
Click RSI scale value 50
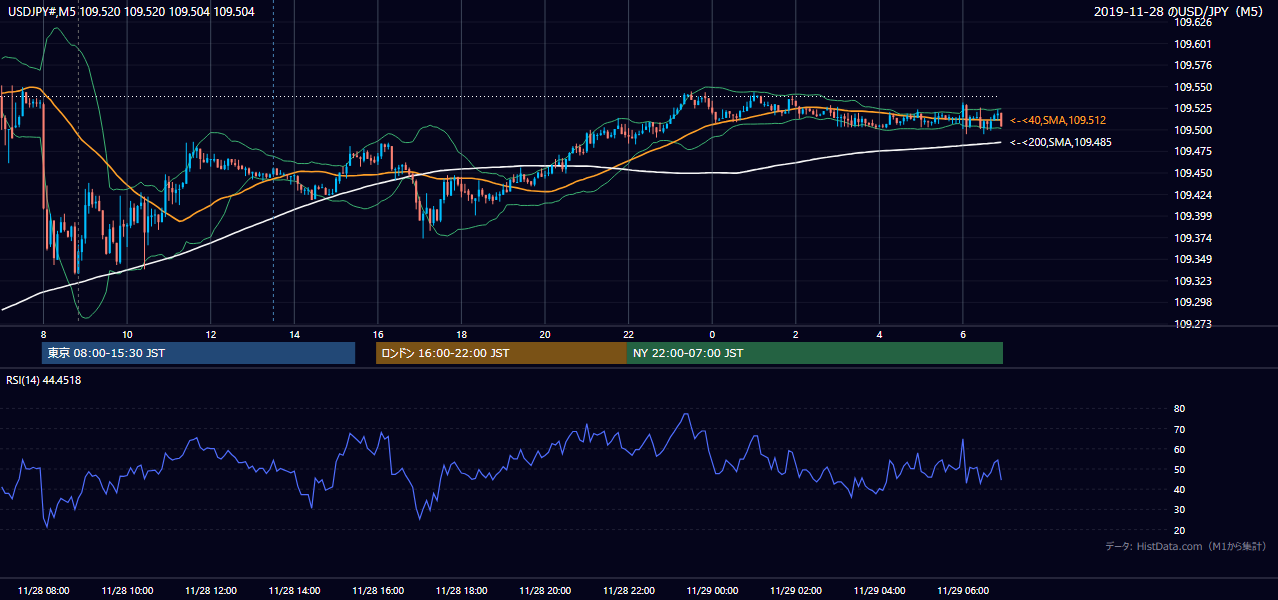coord(1180,469)
